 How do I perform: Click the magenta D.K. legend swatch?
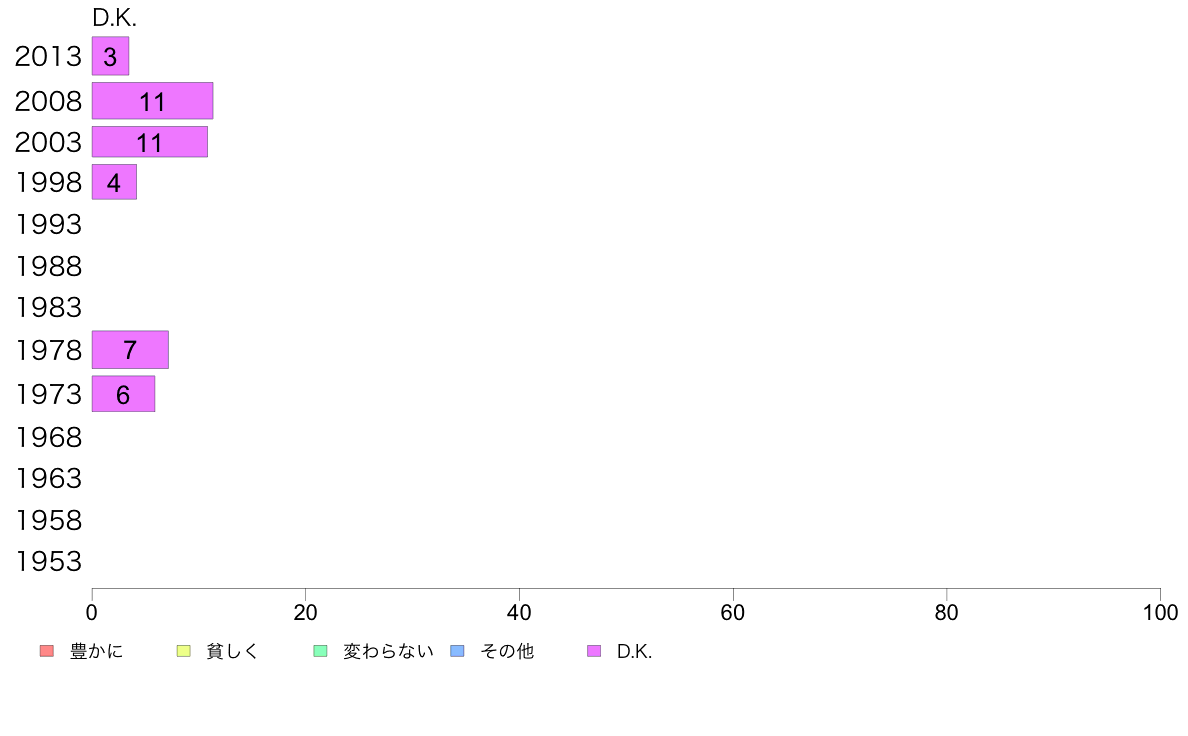coord(594,651)
